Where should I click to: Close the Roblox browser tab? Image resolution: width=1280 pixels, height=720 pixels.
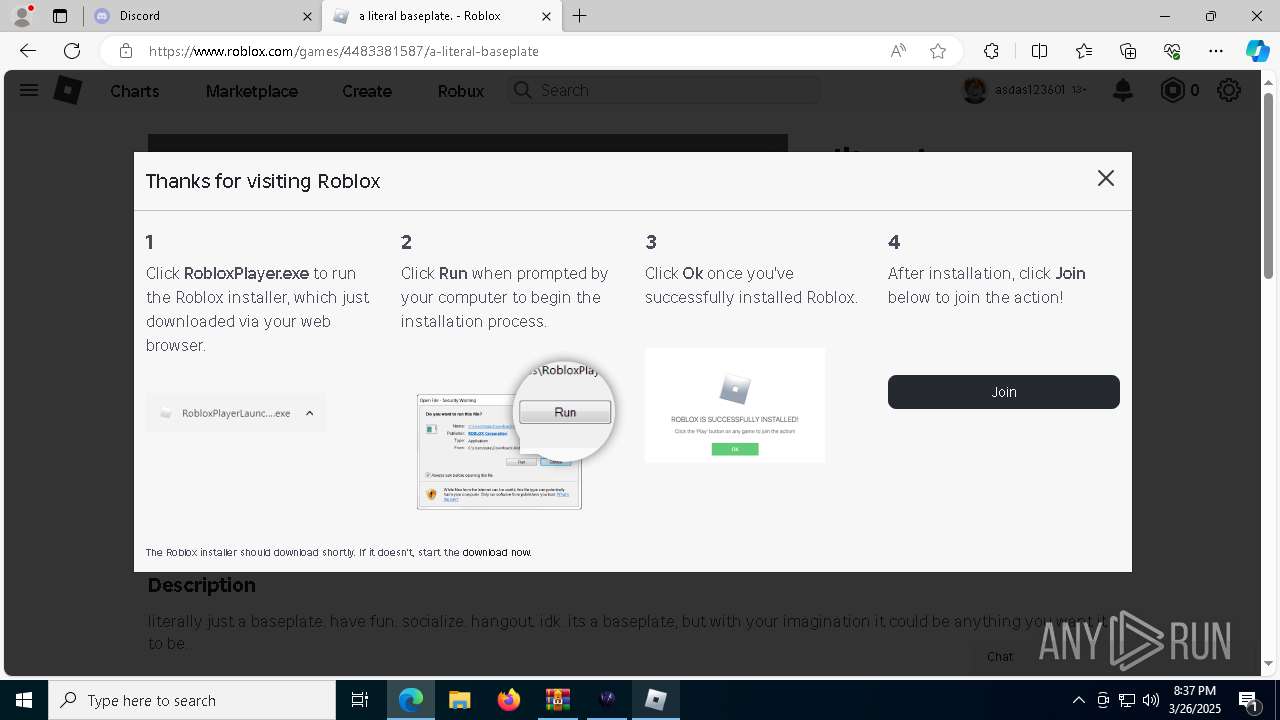click(546, 16)
